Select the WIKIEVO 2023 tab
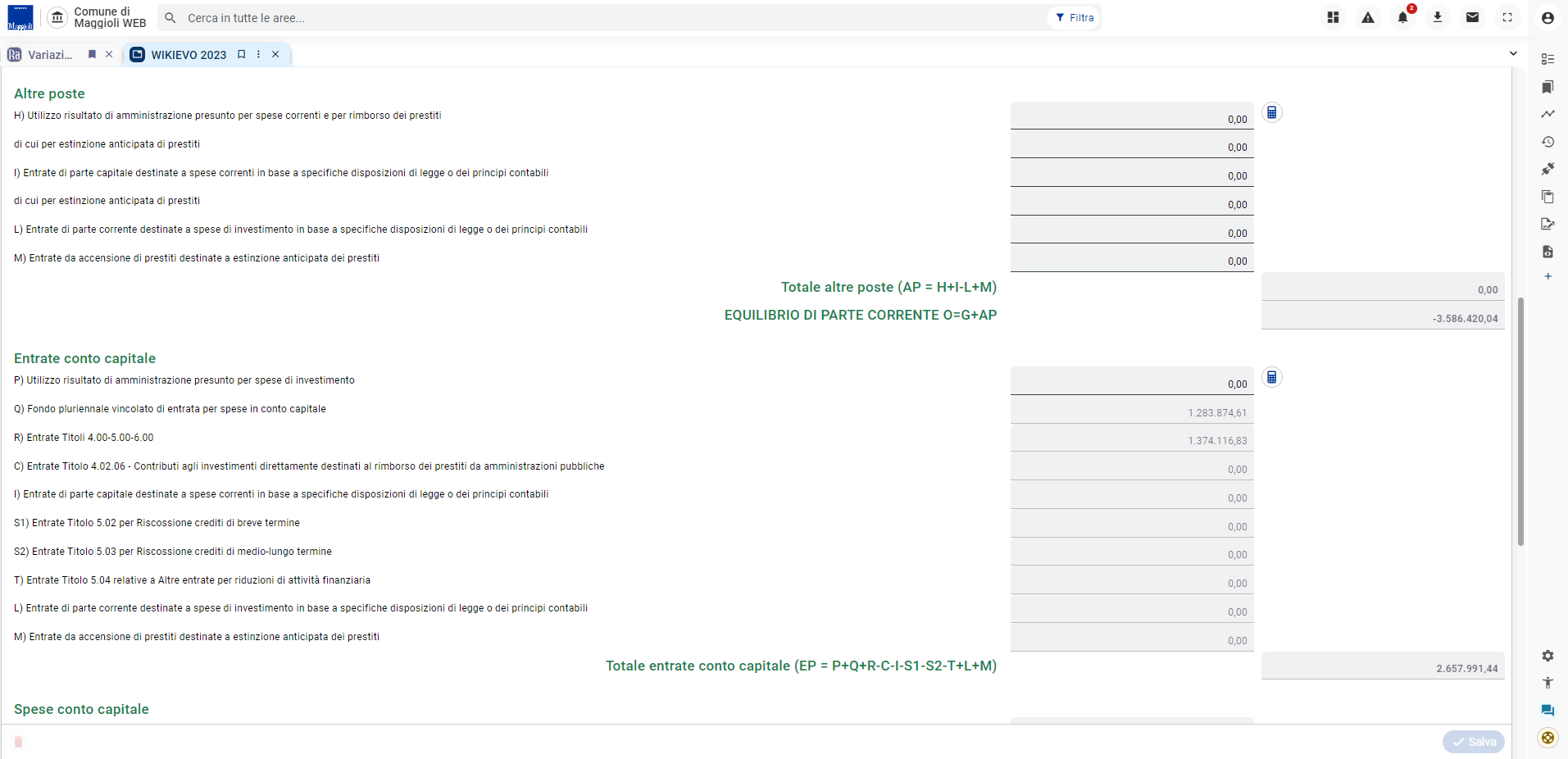This screenshot has height=759, width=1568. click(189, 55)
